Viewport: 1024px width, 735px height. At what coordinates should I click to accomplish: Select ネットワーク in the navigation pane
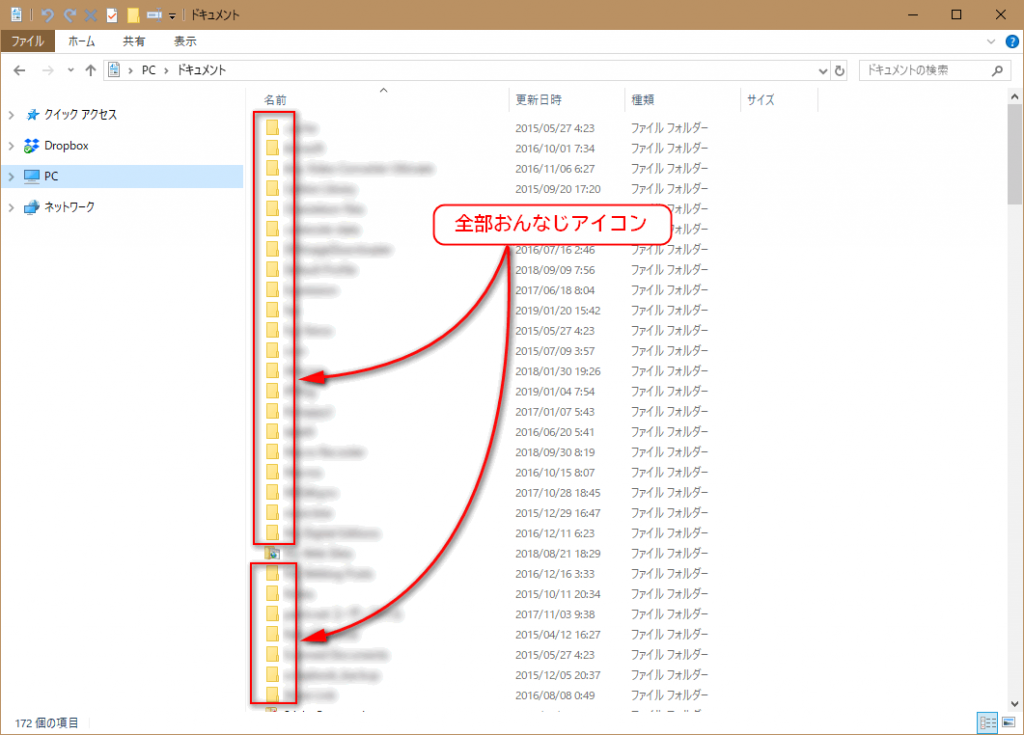[70, 207]
